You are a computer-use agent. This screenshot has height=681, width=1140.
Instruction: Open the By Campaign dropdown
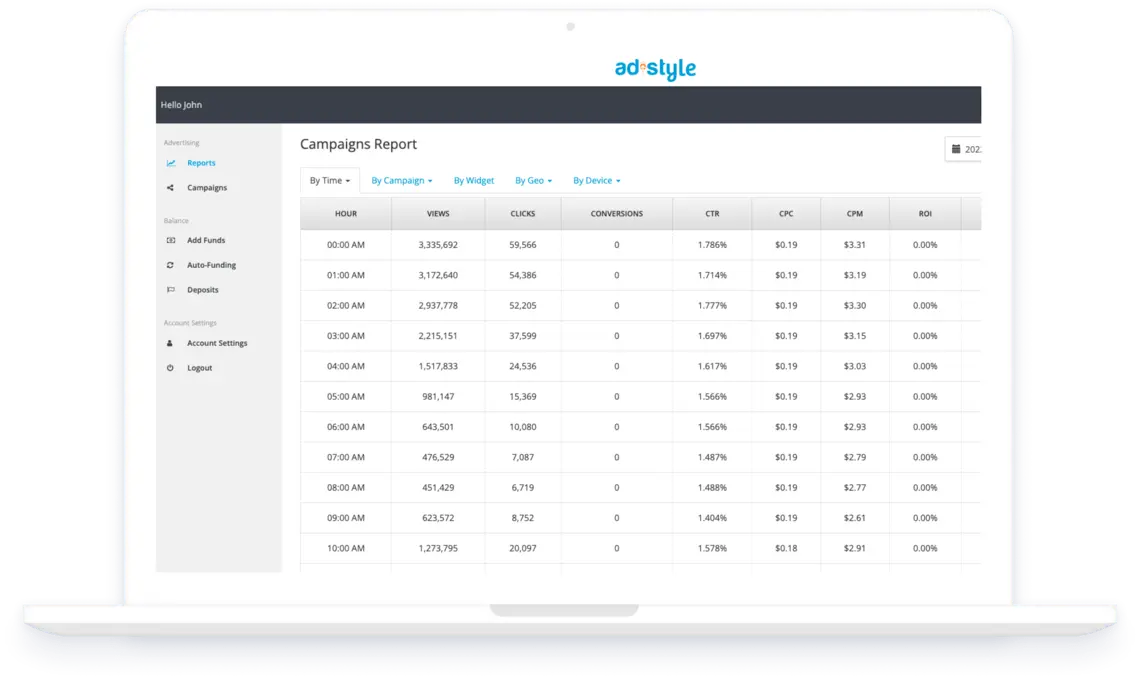coord(401,181)
